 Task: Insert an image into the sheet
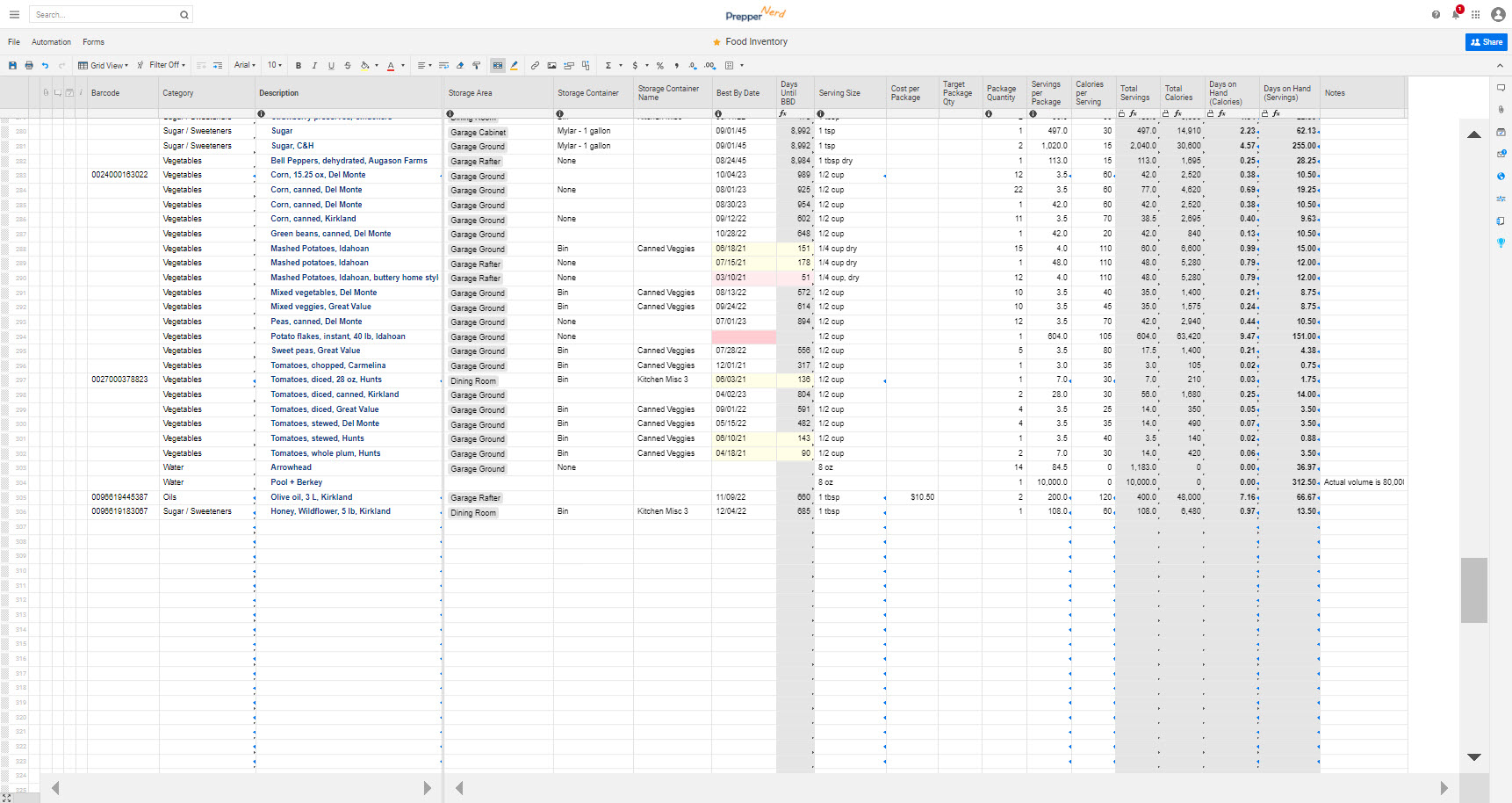coord(551,65)
